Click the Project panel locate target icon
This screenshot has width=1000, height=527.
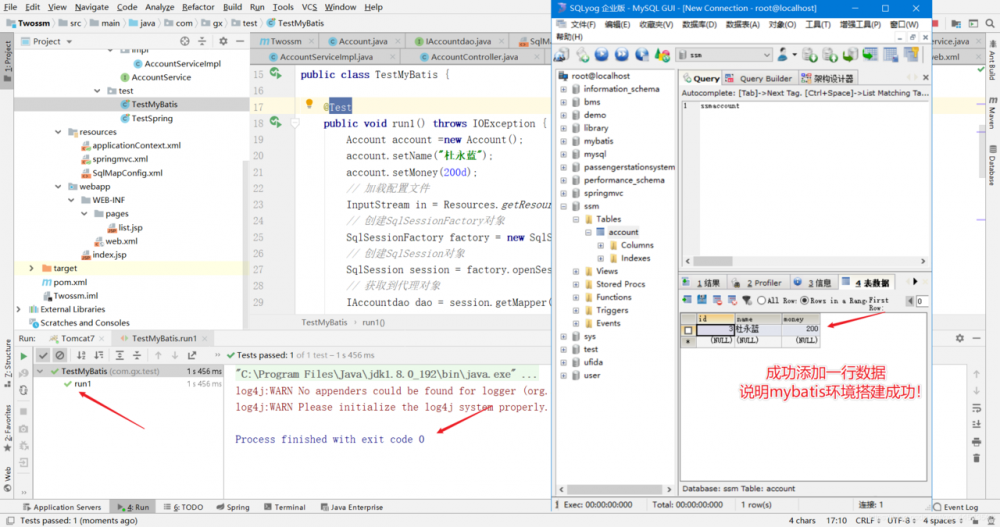186,41
